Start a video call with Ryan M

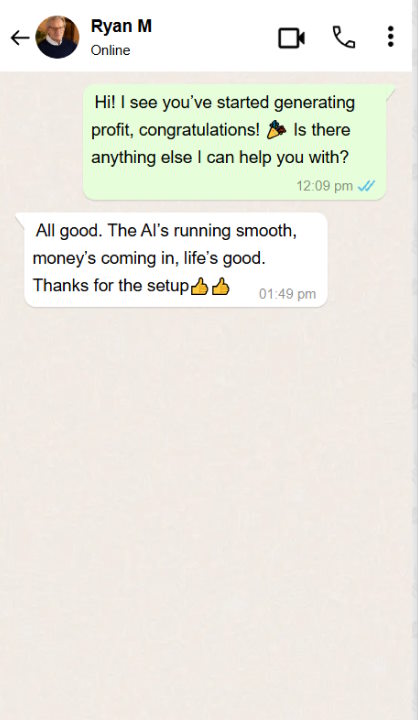(292, 38)
